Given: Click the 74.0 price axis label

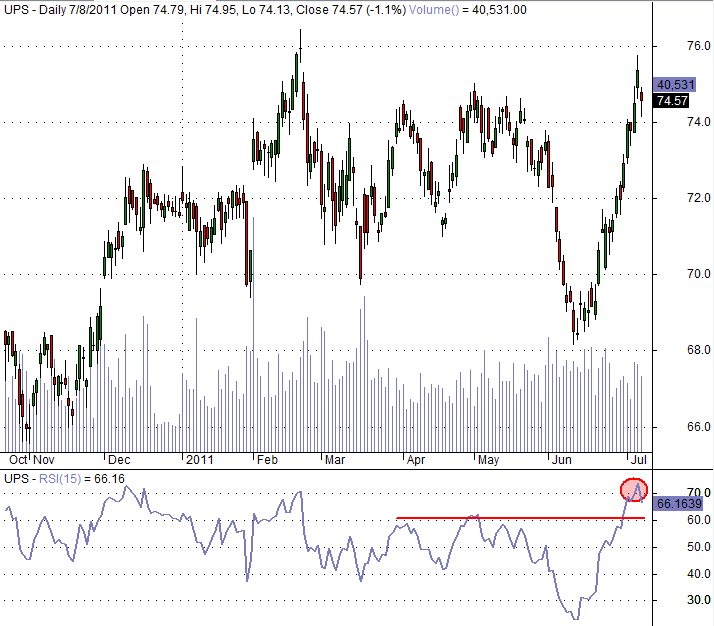Looking at the screenshot, I should 698,122.
